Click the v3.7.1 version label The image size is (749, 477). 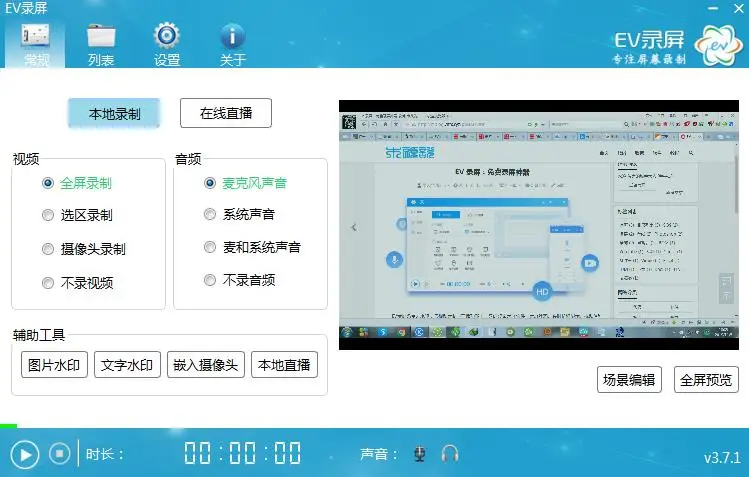click(x=722, y=457)
